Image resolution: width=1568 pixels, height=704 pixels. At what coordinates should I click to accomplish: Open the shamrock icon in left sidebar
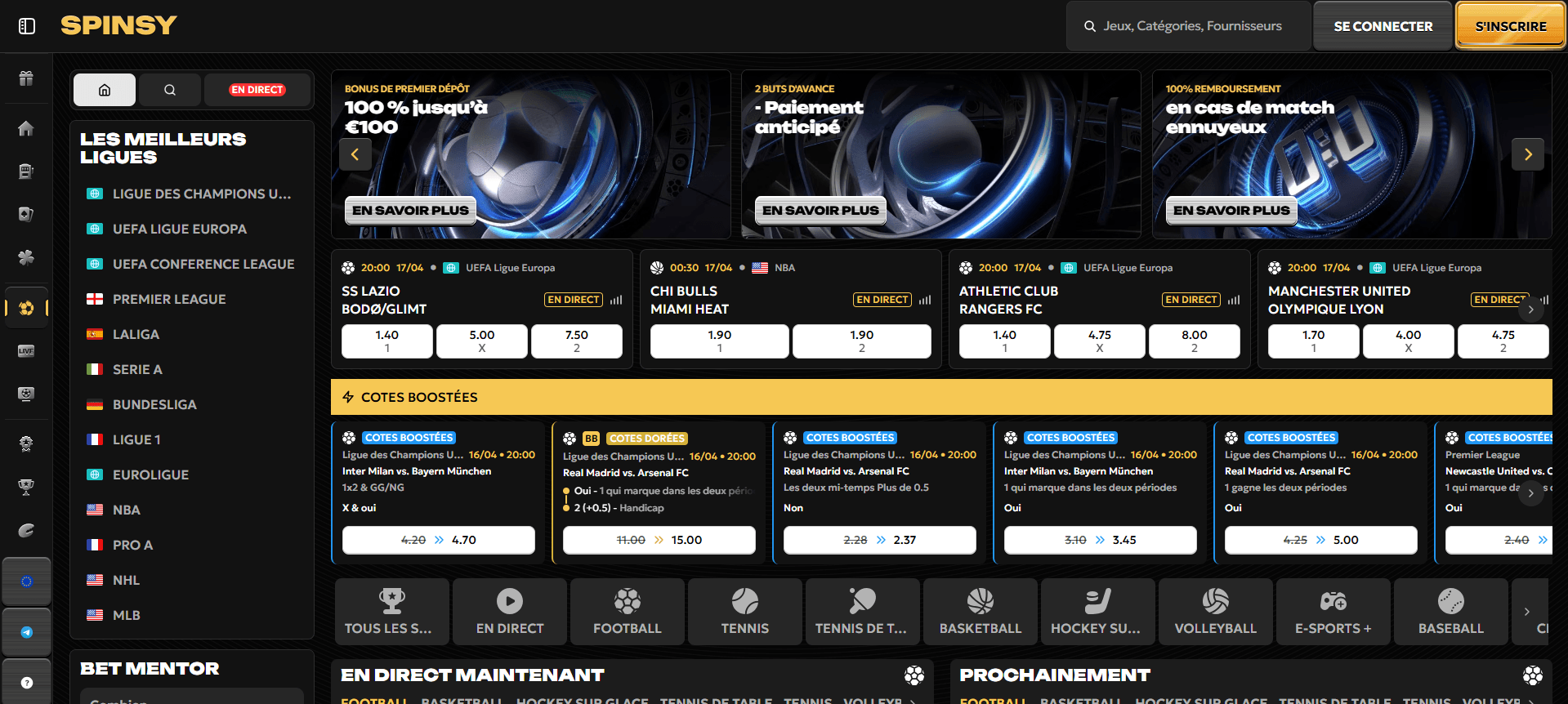[26, 257]
